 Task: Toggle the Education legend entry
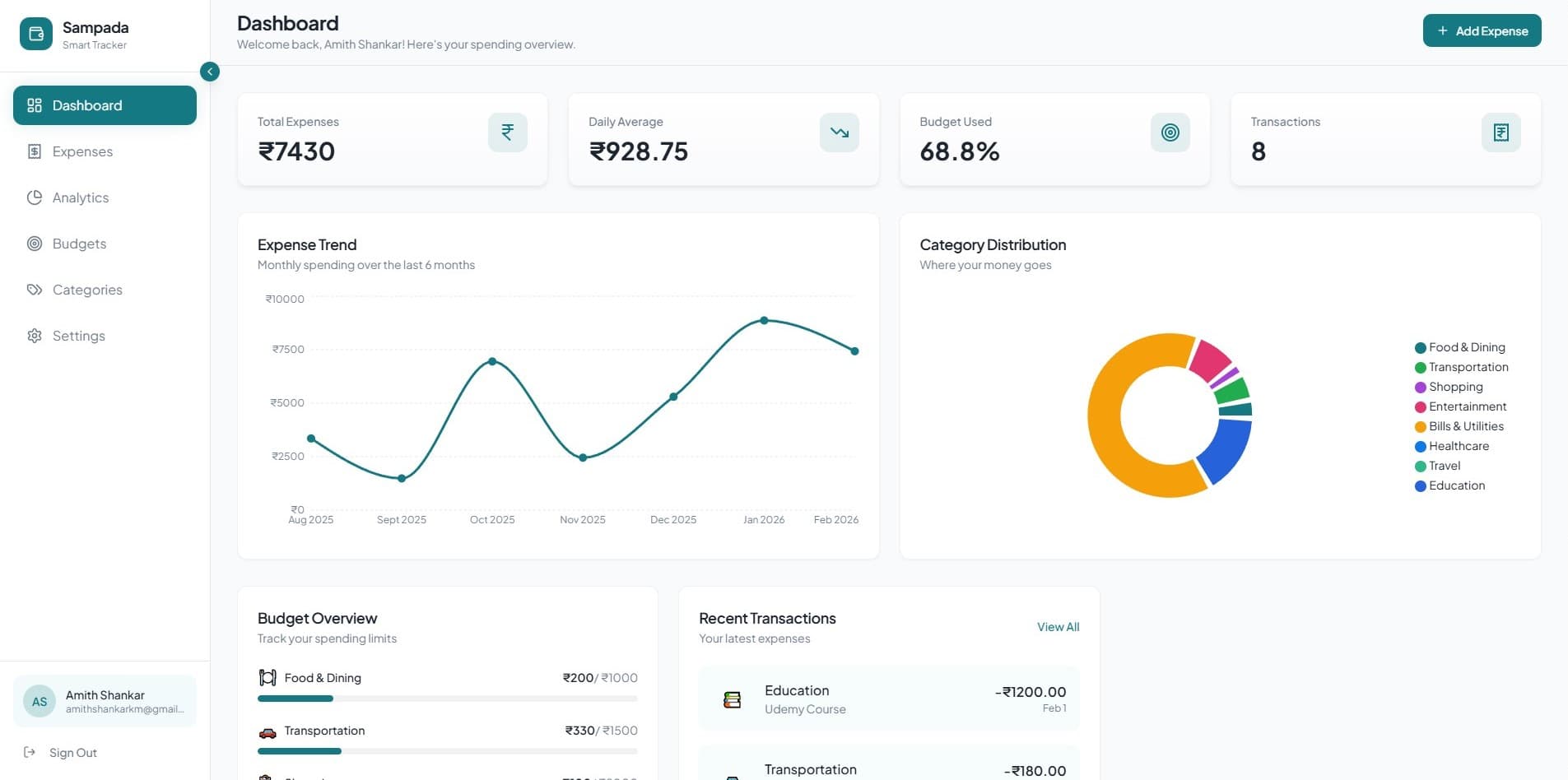(x=1451, y=485)
